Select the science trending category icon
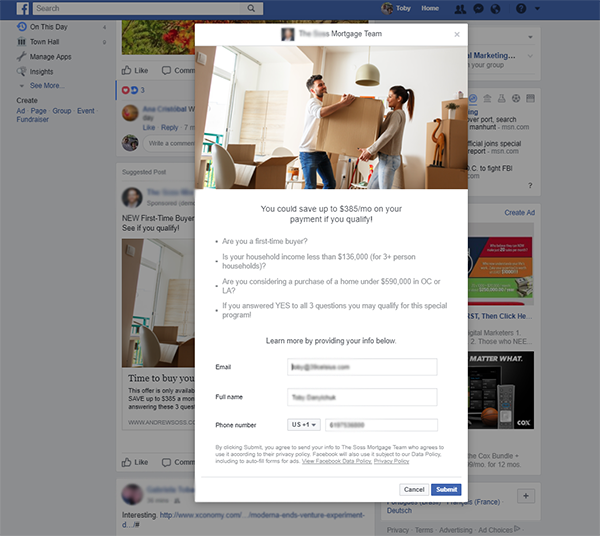600x536 pixels. 501,98
